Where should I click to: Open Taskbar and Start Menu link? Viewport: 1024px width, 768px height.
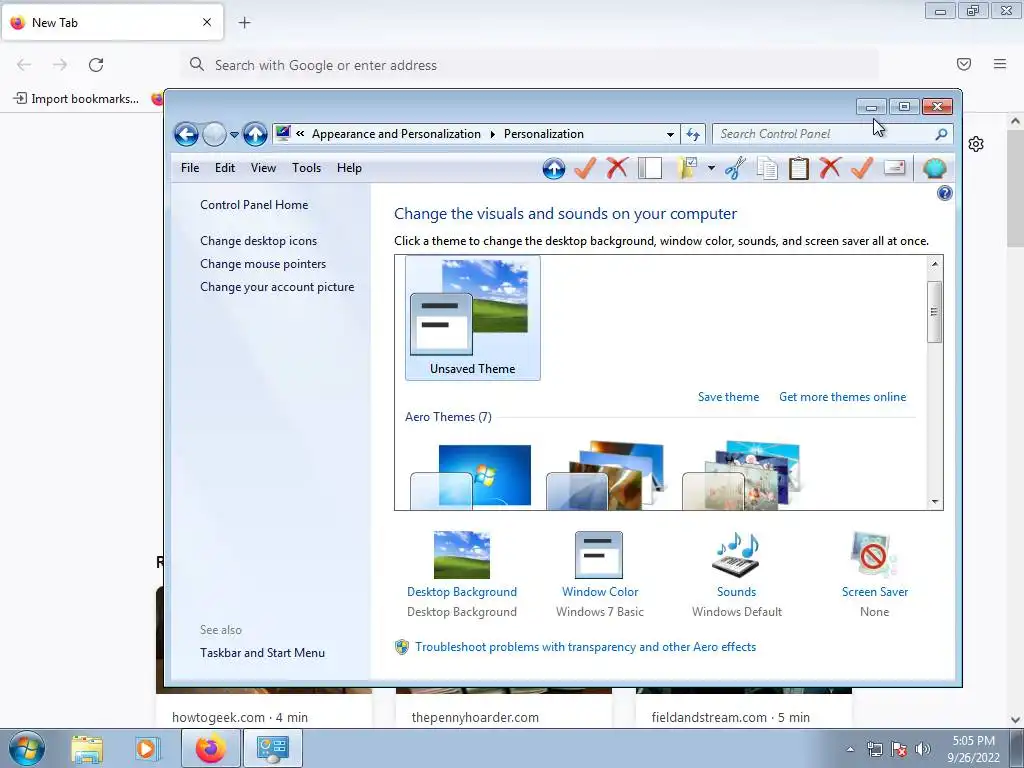pyautogui.click(x=263, y=653)
